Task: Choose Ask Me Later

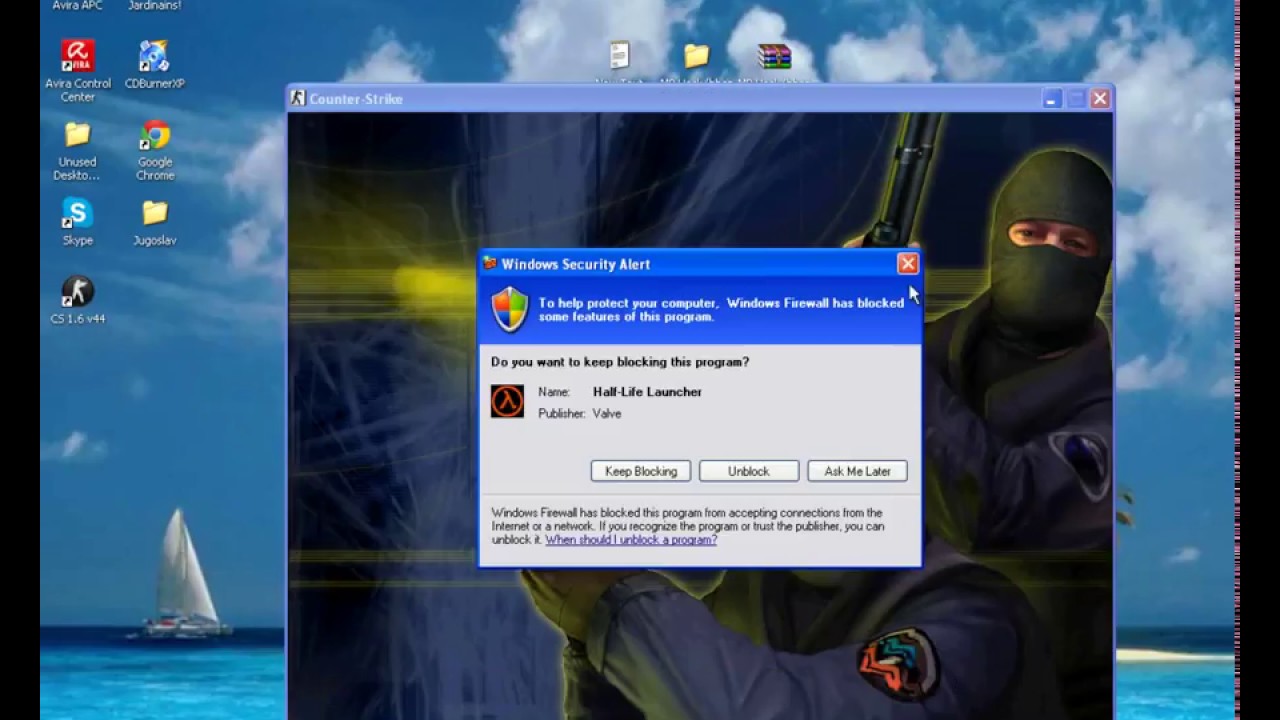Action: (x=857, y=471)
